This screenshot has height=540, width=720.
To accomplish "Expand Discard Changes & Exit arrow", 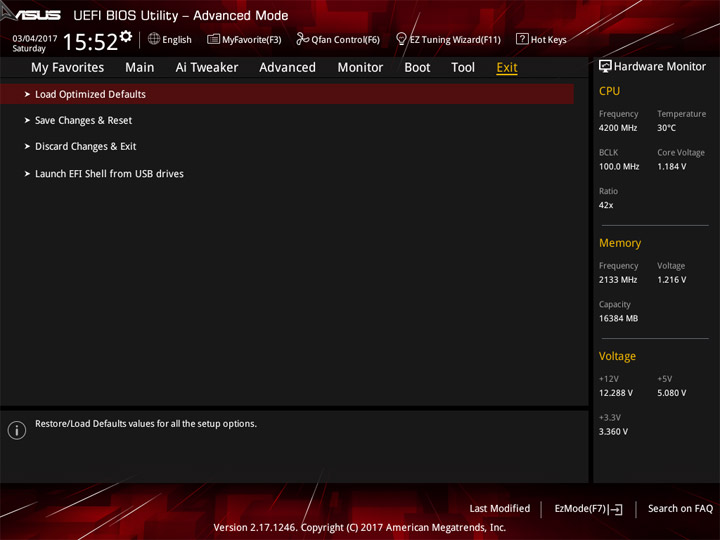I will click(27, 146).
